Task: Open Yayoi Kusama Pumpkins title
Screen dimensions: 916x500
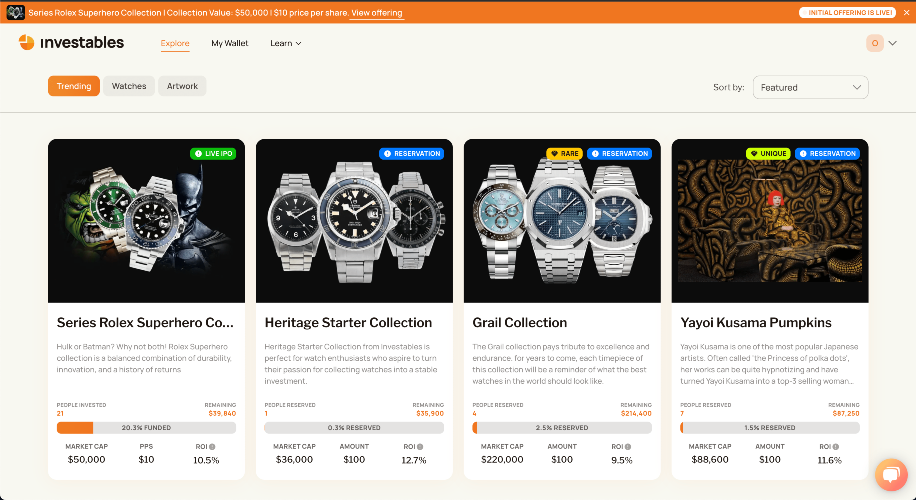Action: point(756,322)
